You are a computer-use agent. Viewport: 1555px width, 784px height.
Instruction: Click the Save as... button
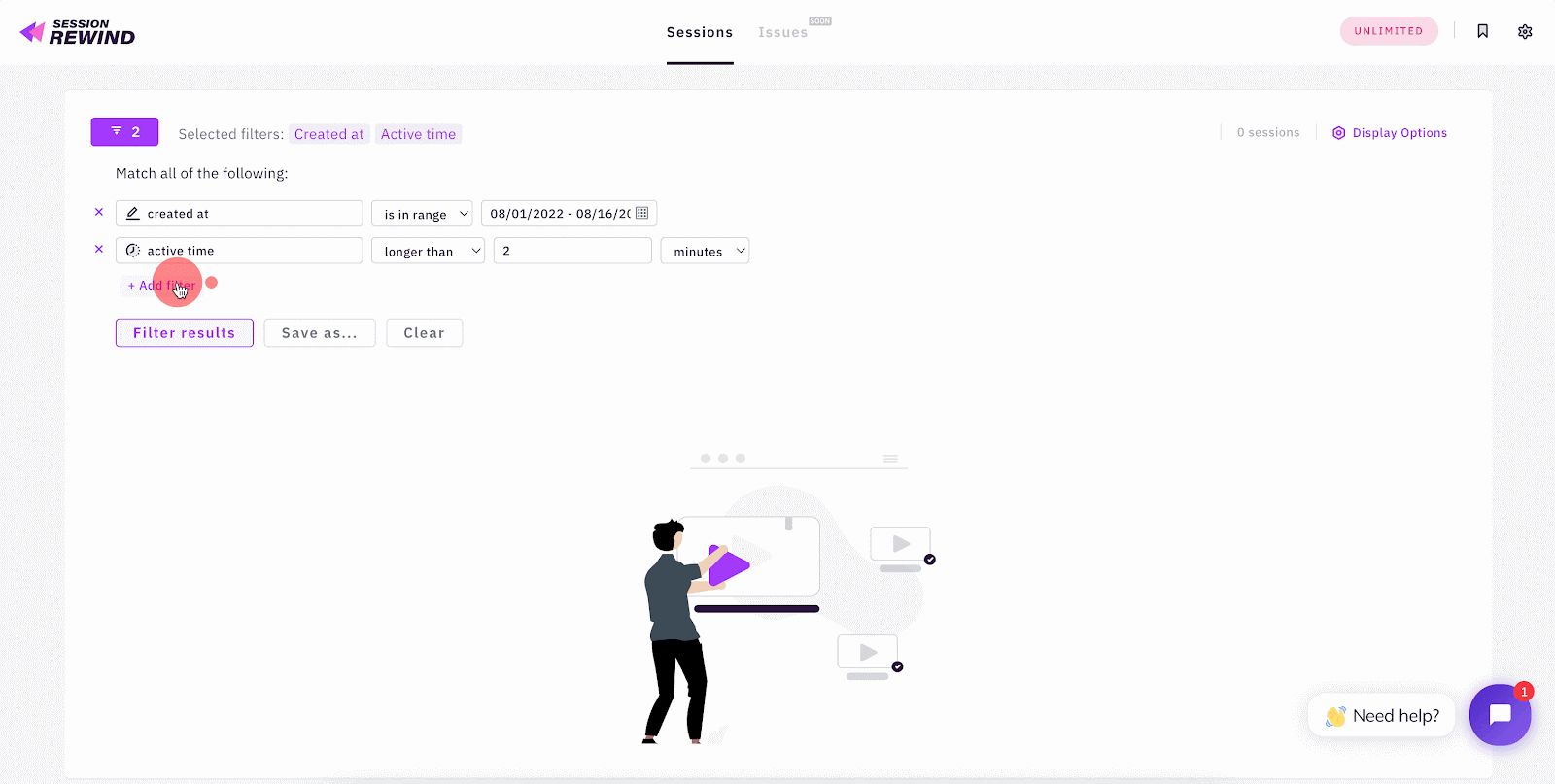(x=319, y=332)
